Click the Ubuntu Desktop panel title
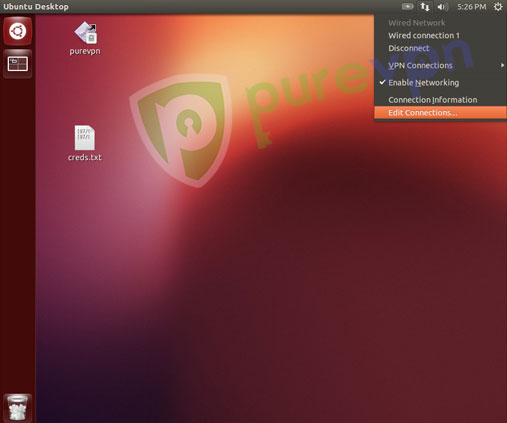The width and height of the screenshot is (507, 423). click(x=36, y=7)
